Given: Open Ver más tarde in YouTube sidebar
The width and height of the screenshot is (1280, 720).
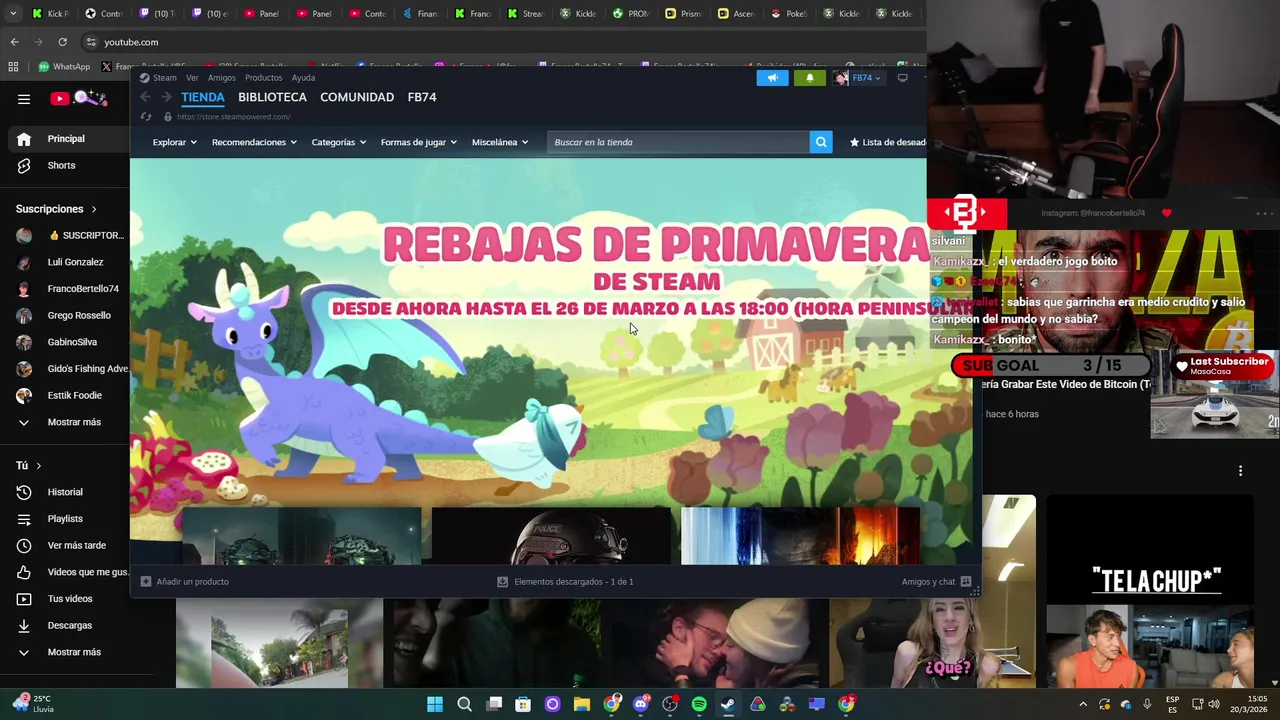Looking at the screenshot, I should [65, 545].
